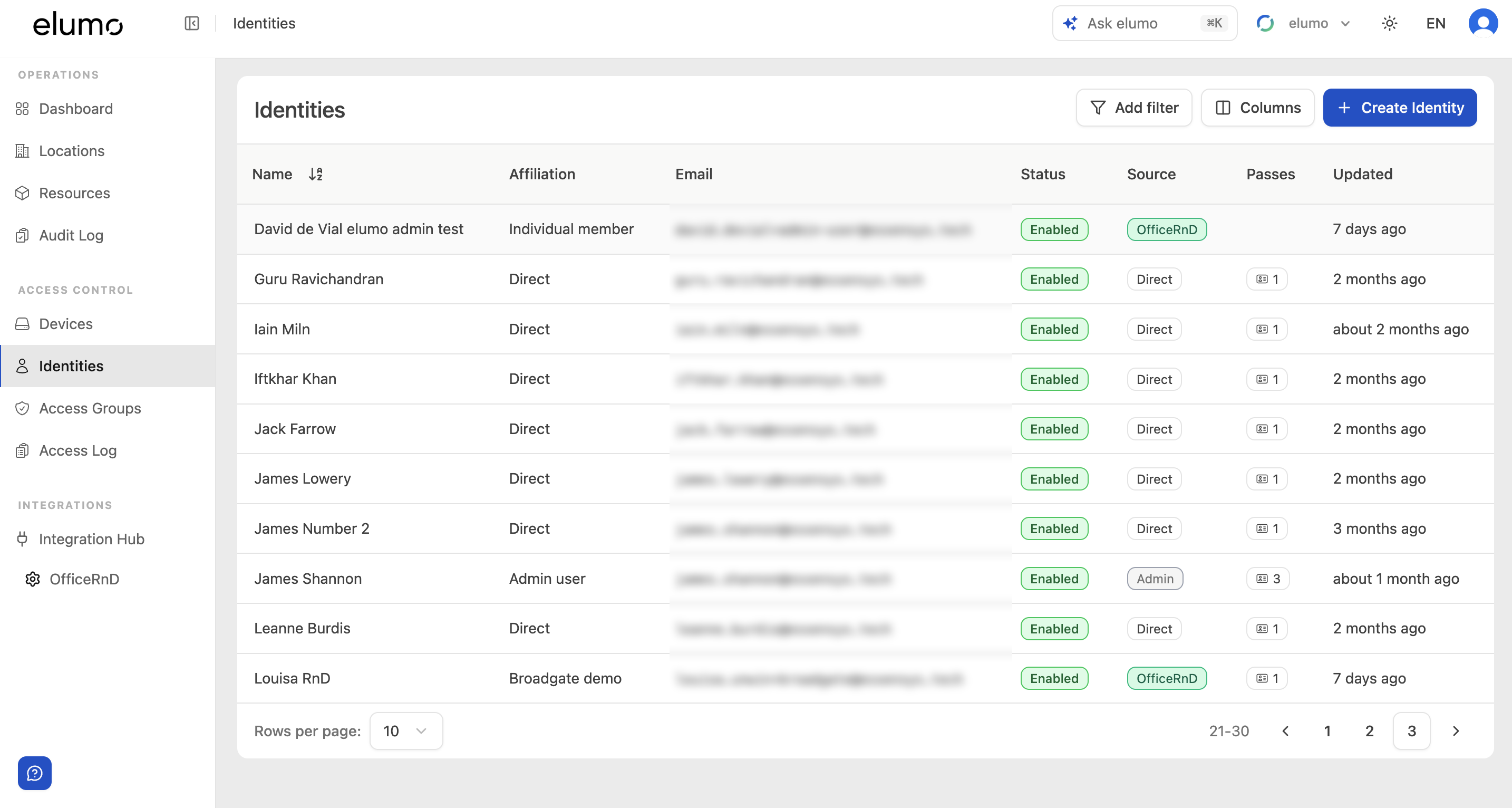
Task: Open Jack Farrow identity
Action: 865,429
